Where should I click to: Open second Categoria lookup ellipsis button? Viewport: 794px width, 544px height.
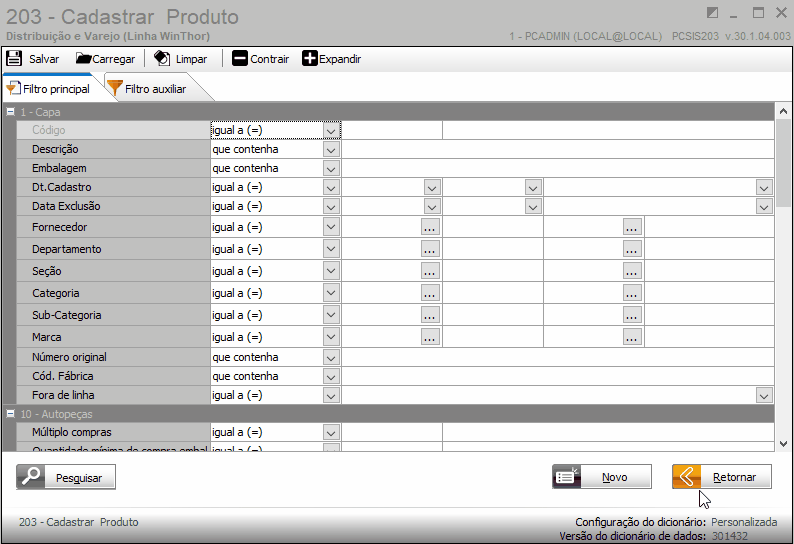click(x=631, y=293)
